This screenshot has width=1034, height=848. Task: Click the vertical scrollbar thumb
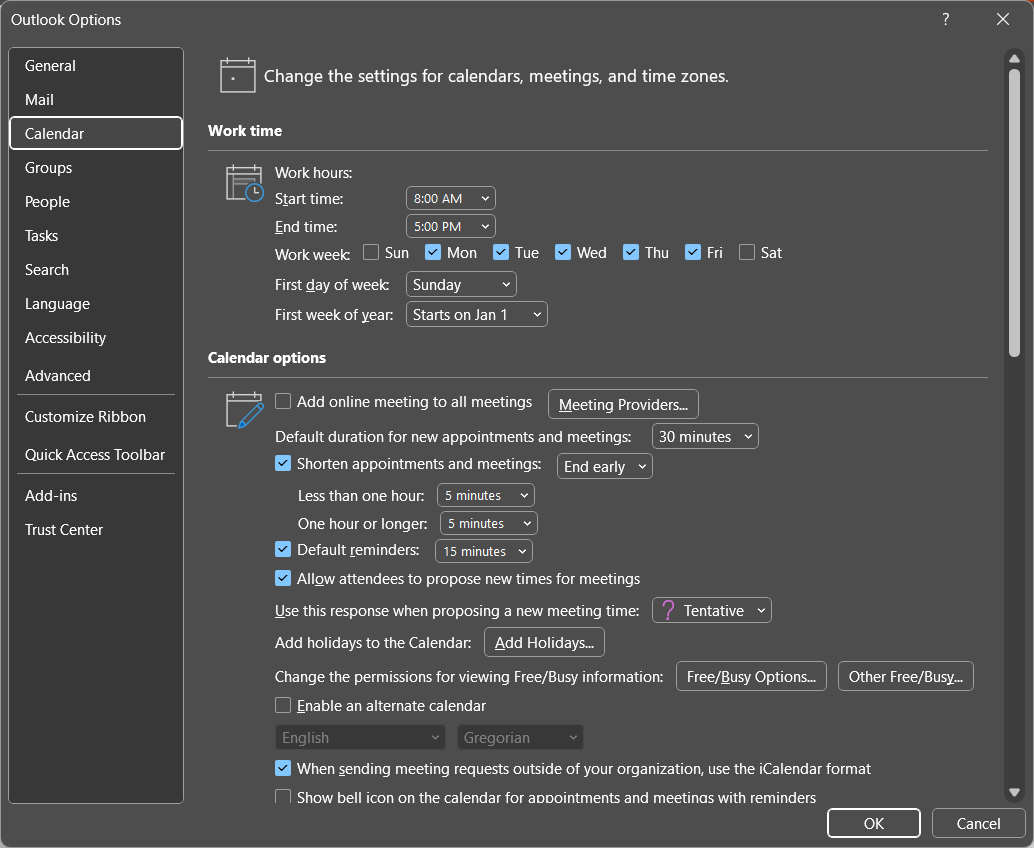click(x=1014, y=213)
